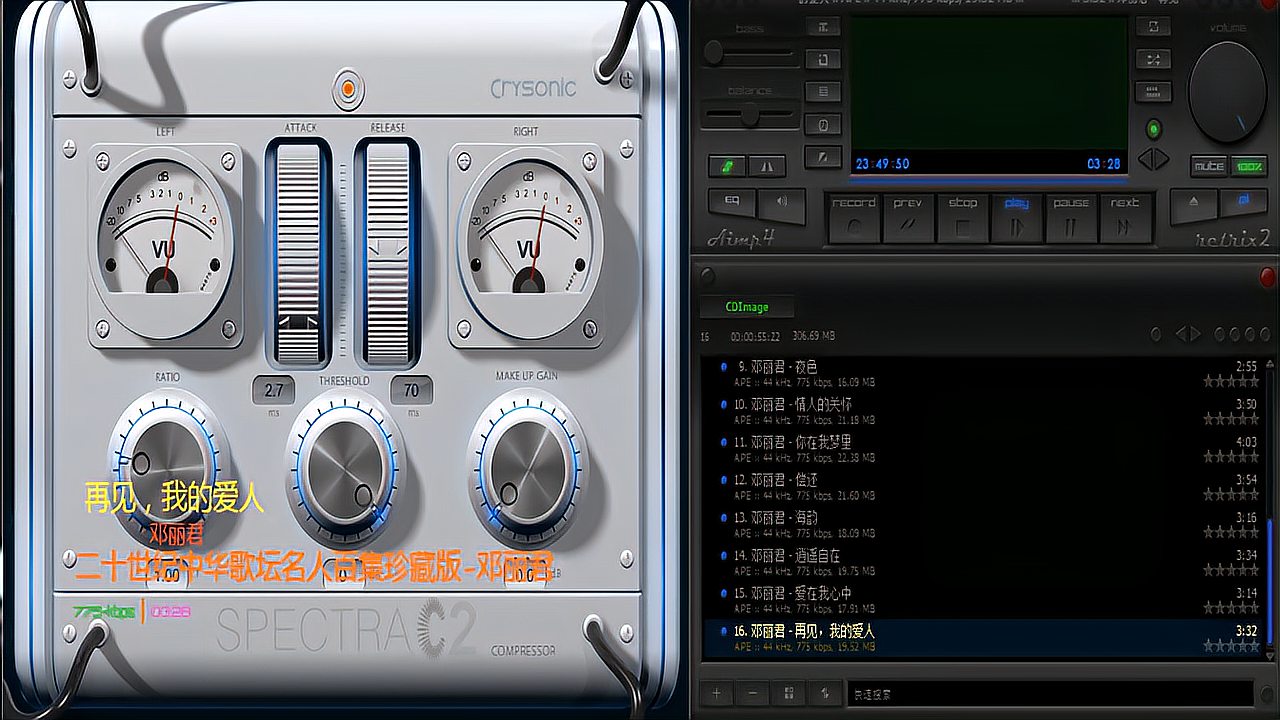Click the large volume knob
1280x720 pixels.
point(1226,92)
